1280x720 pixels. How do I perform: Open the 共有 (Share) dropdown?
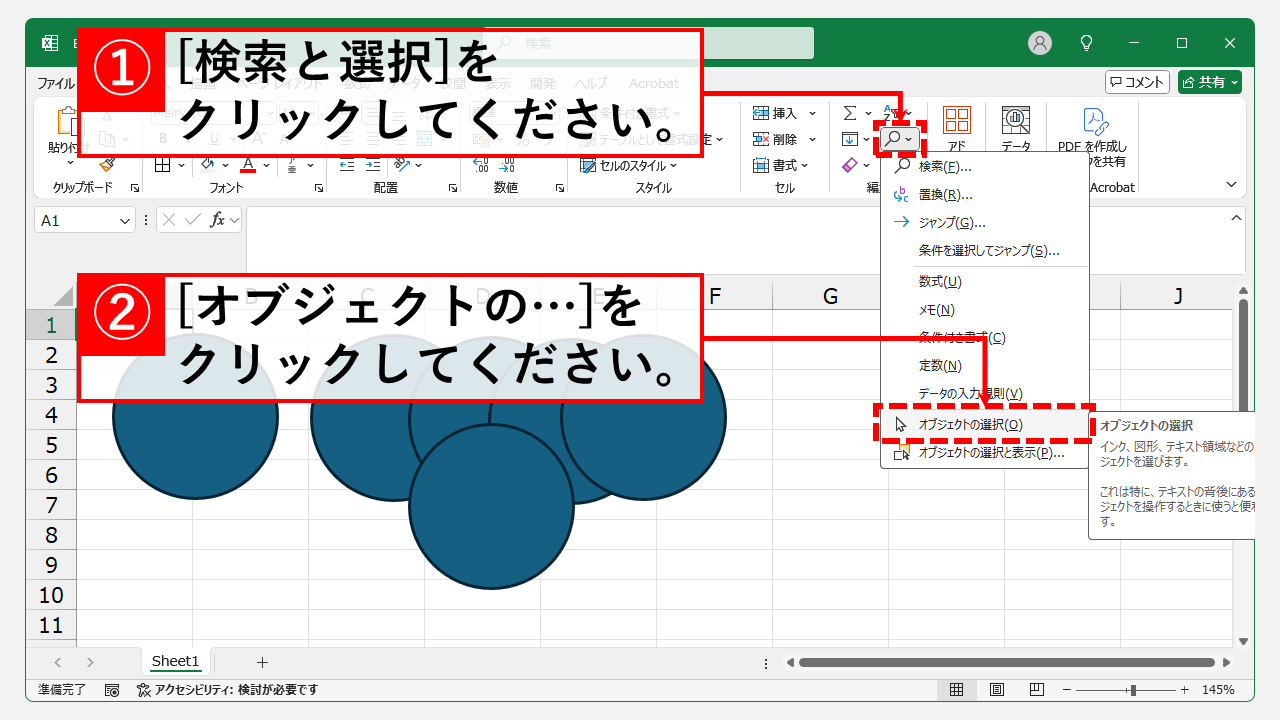1236,82
